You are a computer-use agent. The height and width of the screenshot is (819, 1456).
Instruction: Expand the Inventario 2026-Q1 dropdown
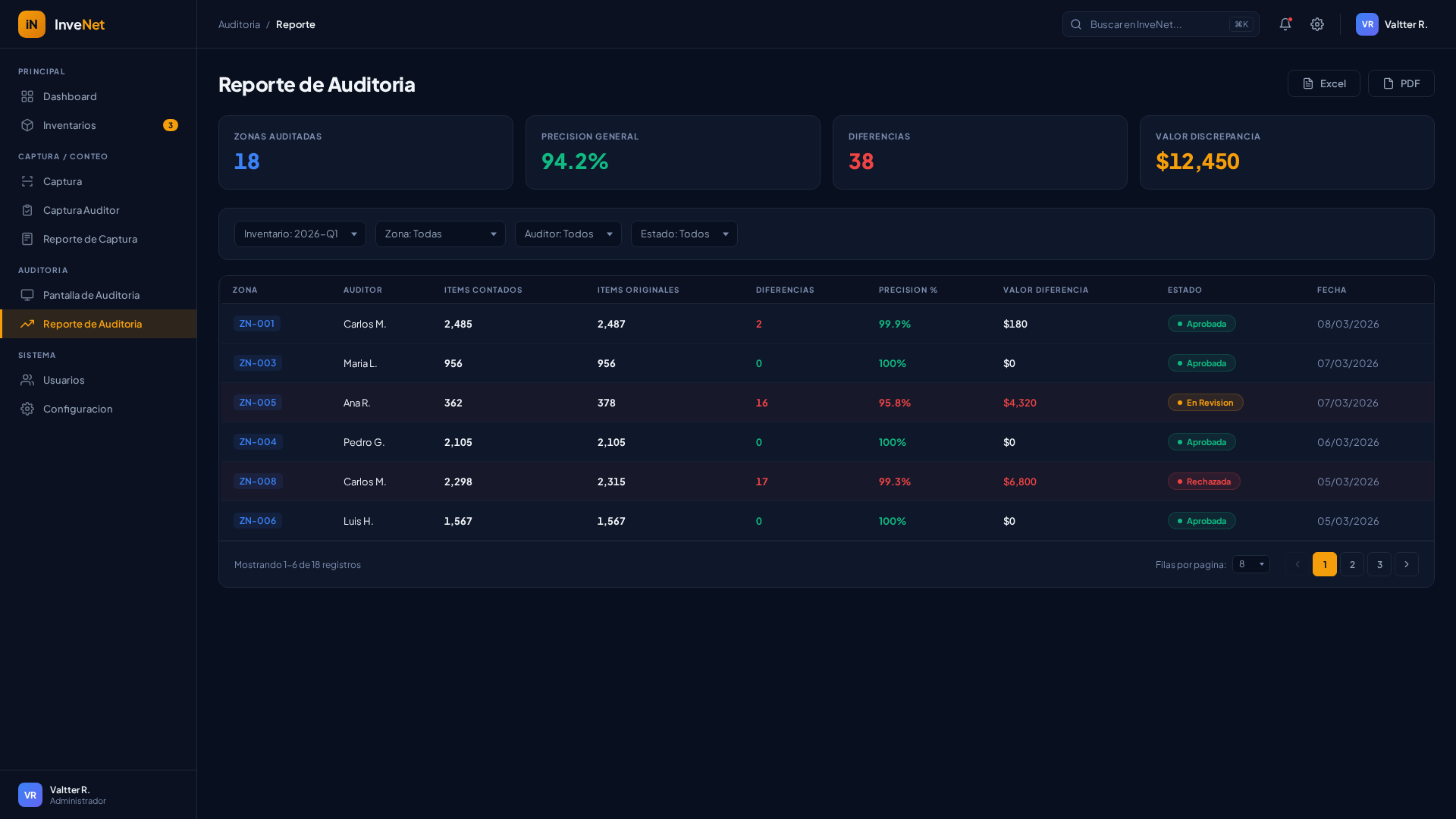coord(300,234)
